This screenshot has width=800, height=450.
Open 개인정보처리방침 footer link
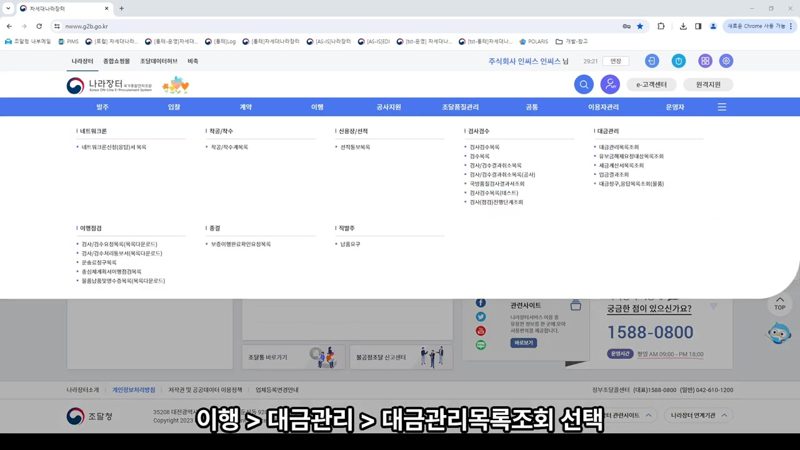(x=134, y=390)
